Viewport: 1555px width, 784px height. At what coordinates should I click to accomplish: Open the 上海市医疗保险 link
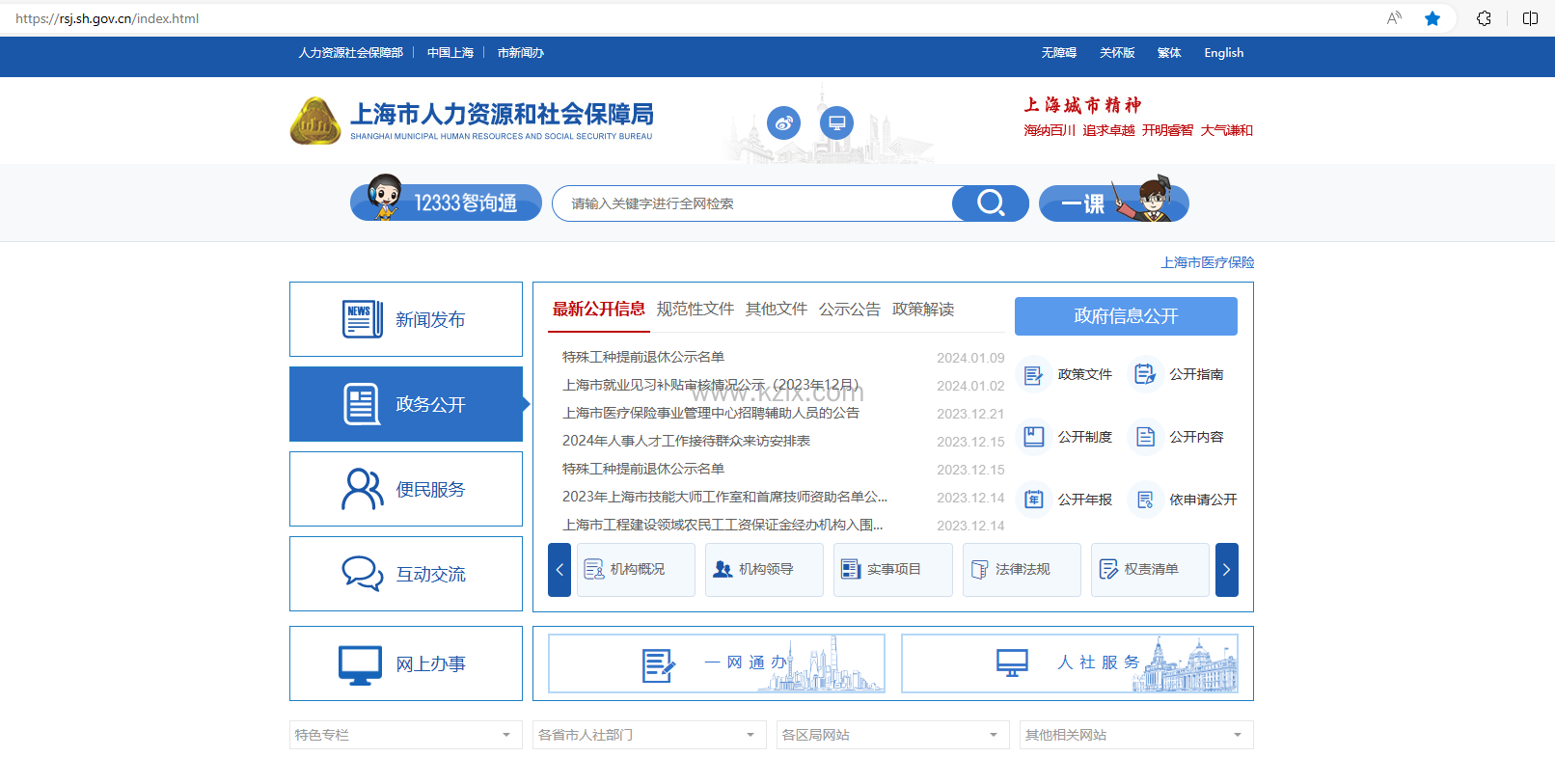[1207, 262]
